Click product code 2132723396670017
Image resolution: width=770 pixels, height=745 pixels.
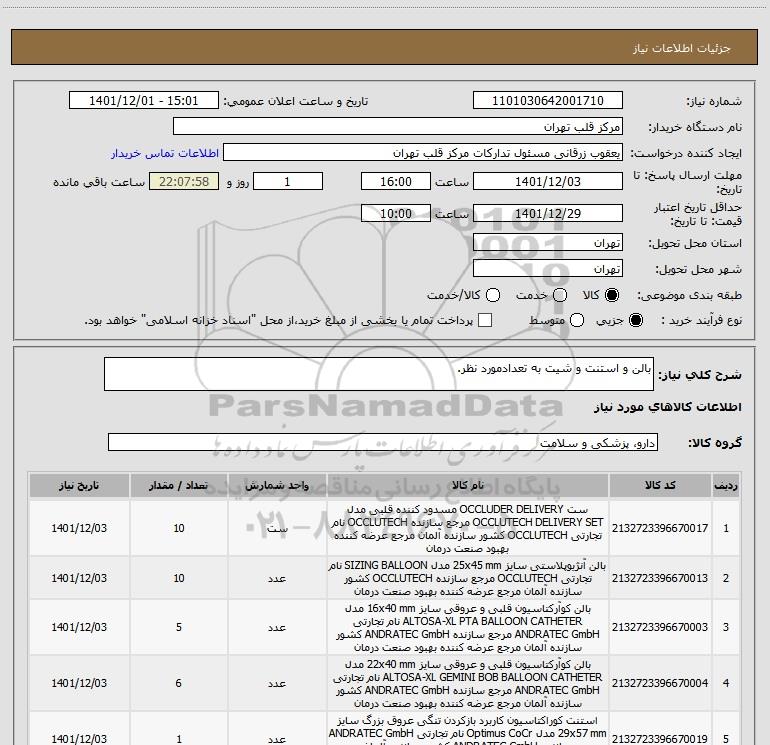tap(660, 528)
